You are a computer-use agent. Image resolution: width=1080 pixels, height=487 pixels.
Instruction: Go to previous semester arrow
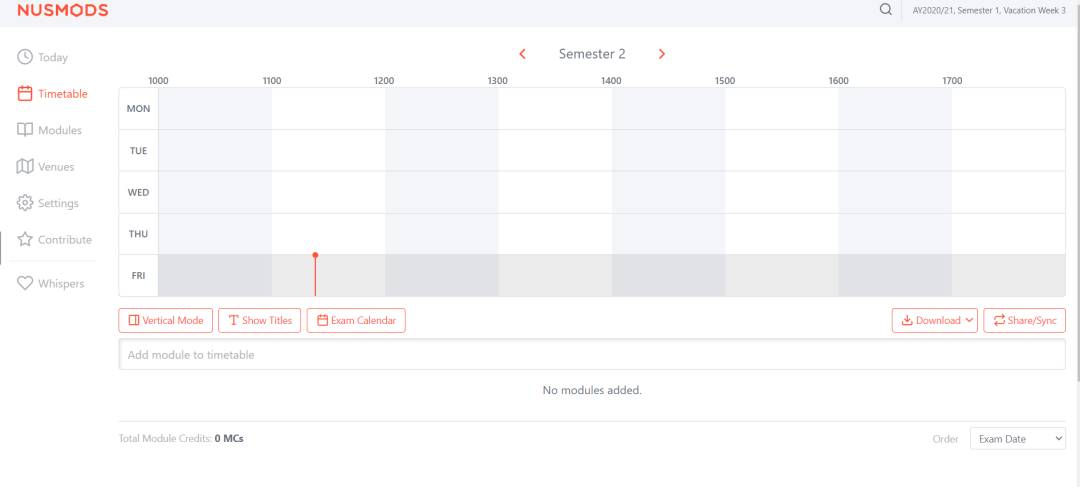click(x=522, y=54)
